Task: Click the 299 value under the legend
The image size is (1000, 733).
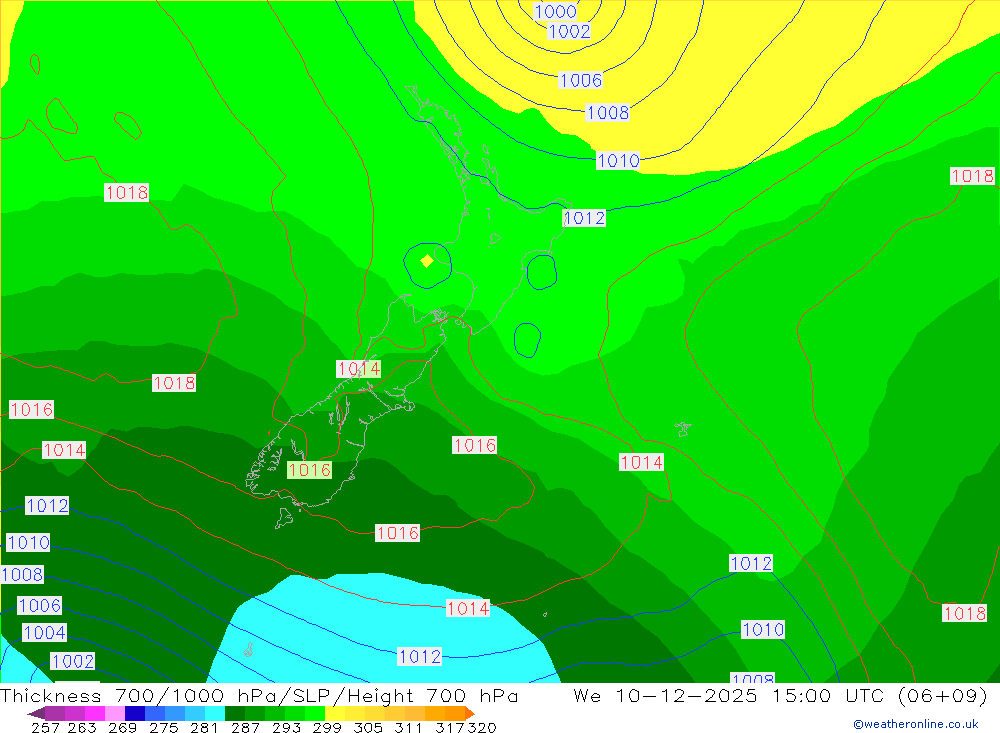Action: click(x=327, y=727)
